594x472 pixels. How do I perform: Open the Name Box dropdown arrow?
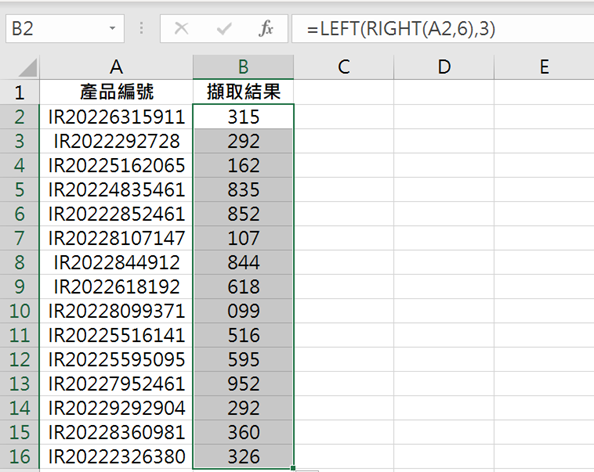(112, 28)
